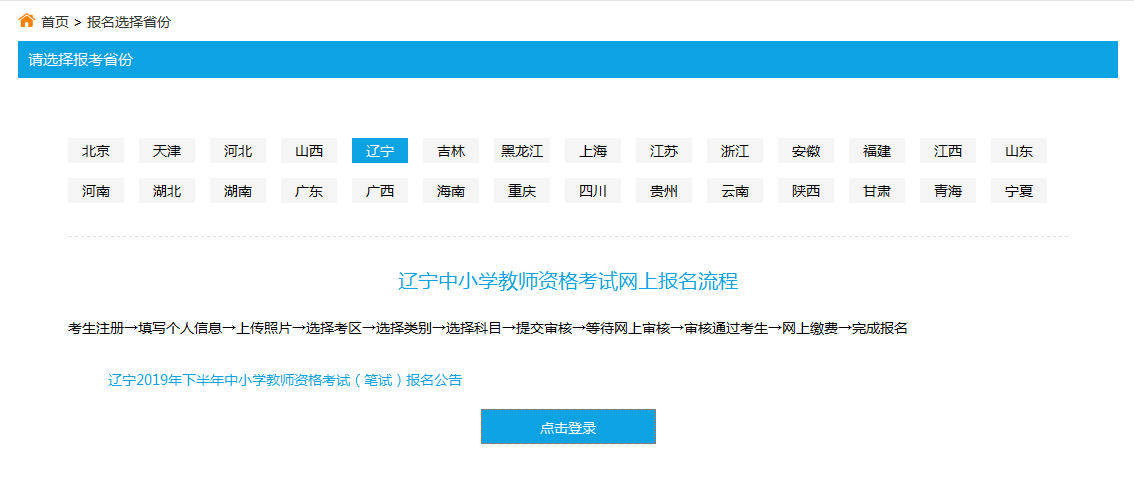Choose 湖北 from the provinces

point(166,191)
